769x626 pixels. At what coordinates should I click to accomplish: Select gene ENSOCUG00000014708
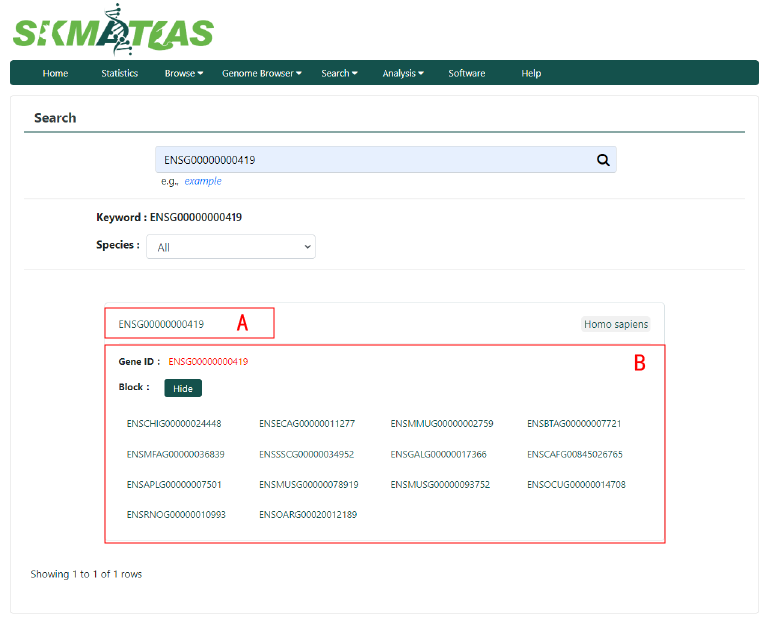coord(576,485)
